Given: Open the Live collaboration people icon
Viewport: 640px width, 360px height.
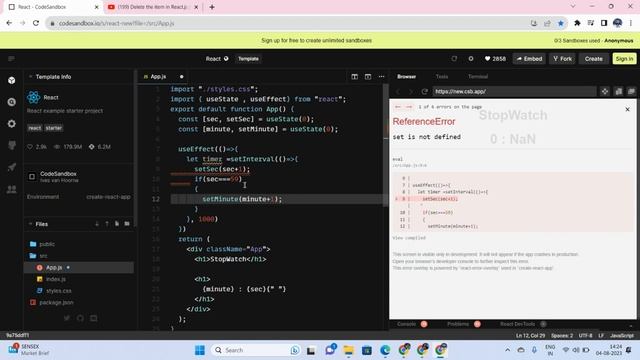Looking at the screenshot, I should (11, 189).
